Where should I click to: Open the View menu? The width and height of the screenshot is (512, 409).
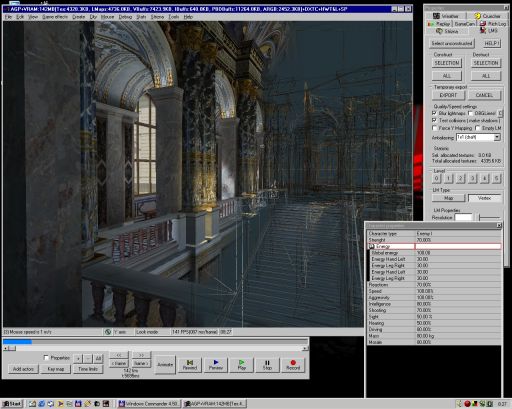tap(33, 17)
